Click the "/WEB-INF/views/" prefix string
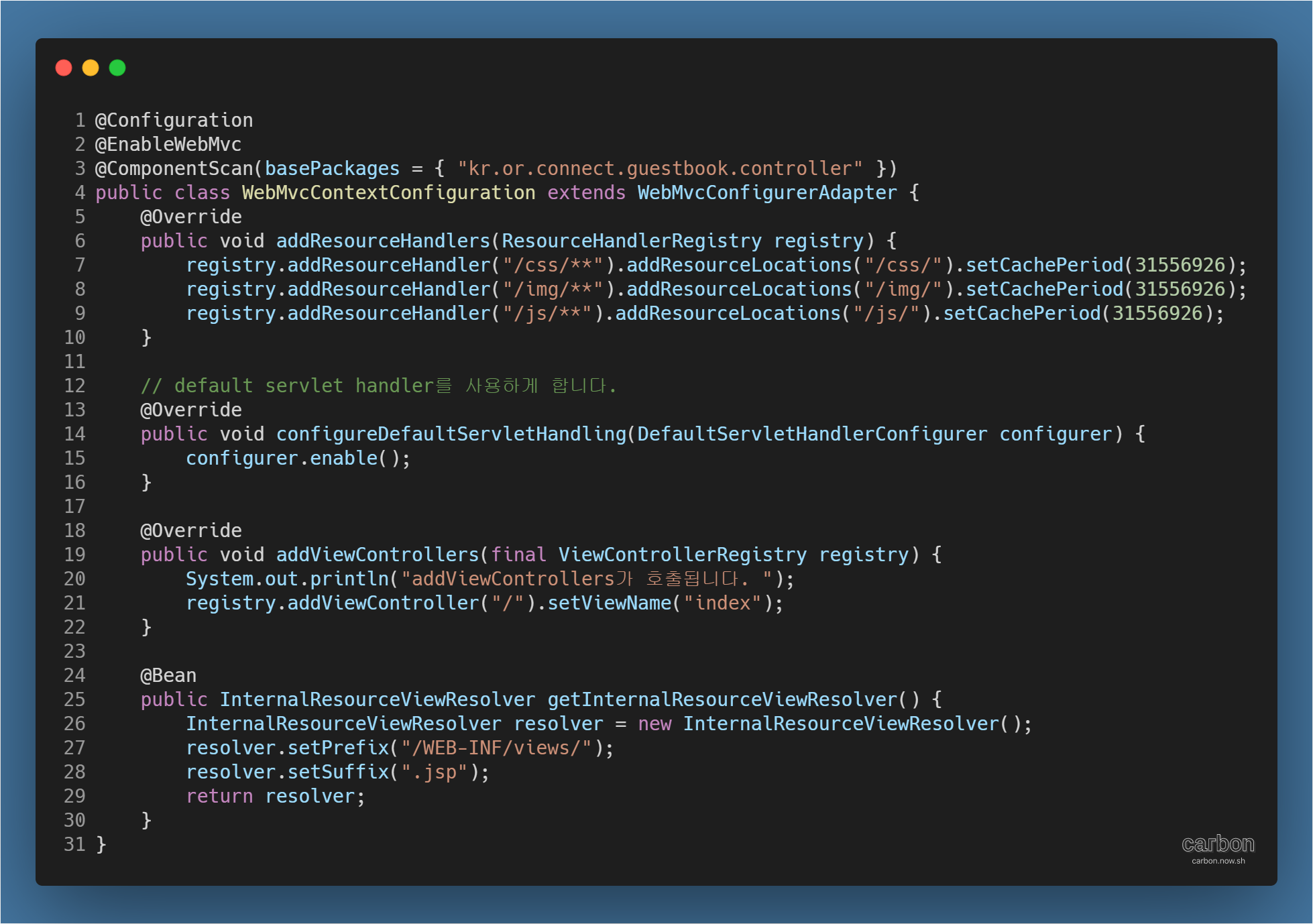Image resolution: width=1313 pixels, height=924 pixels. 496,748
